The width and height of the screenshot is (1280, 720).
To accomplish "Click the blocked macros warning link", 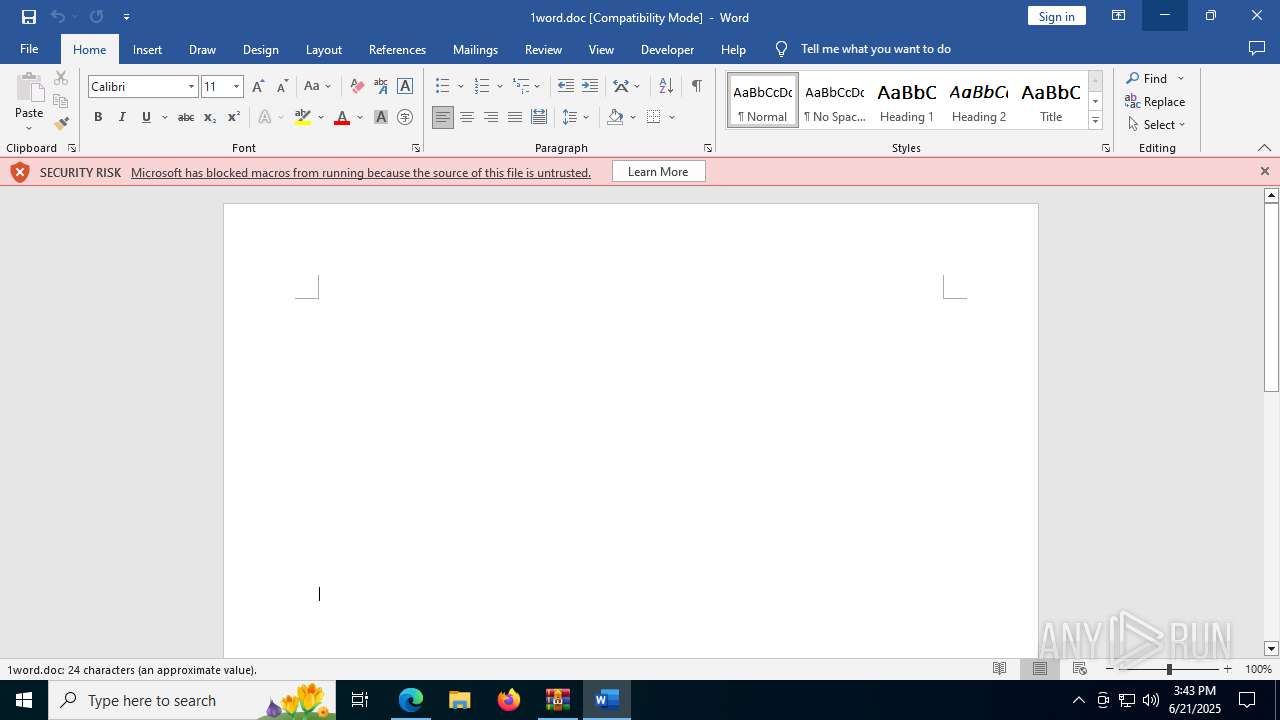I will click(x=360, y=172).
